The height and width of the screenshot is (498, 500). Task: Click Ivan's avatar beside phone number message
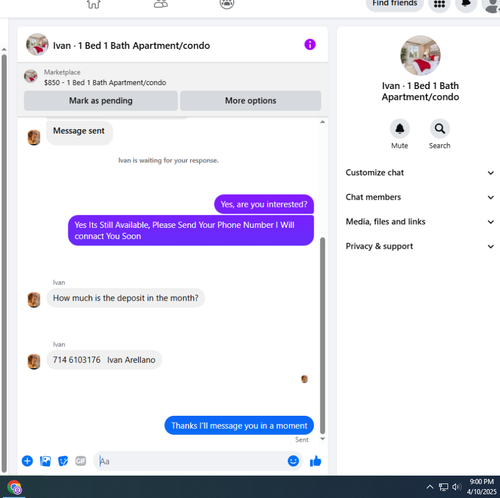[34, 362]
